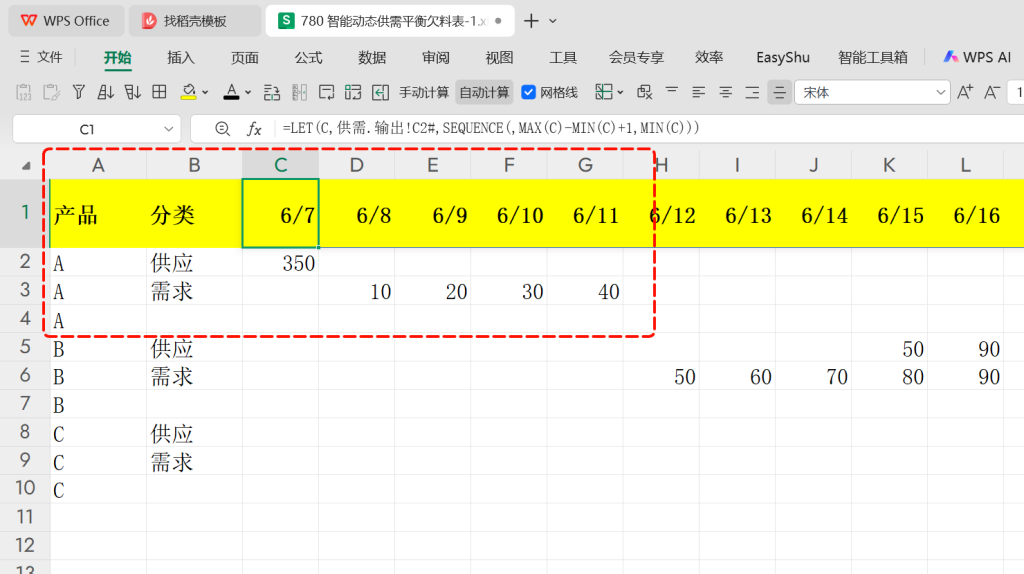
Task: Click the WPS AI button
Action: pyautogui.click(x=978, y=57)
